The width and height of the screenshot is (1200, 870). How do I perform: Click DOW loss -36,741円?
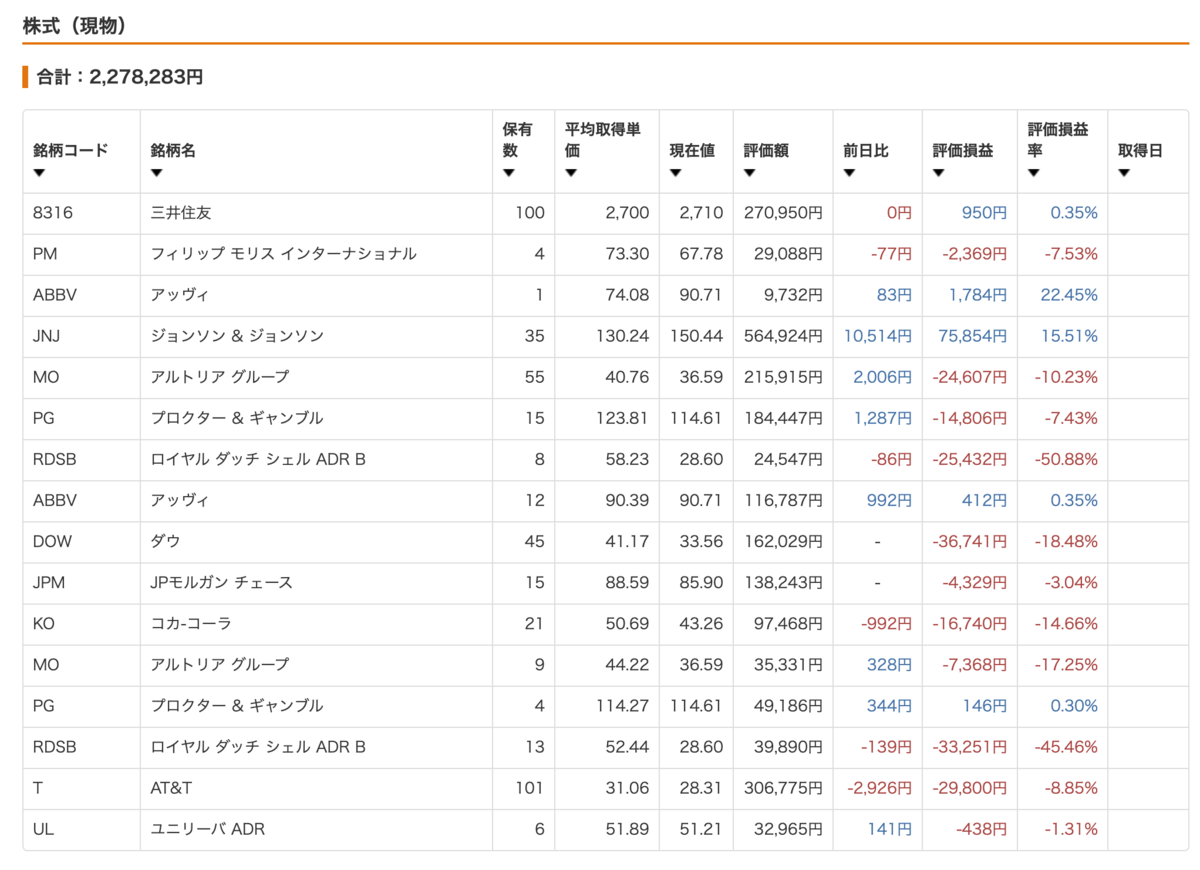coord(970,541)
